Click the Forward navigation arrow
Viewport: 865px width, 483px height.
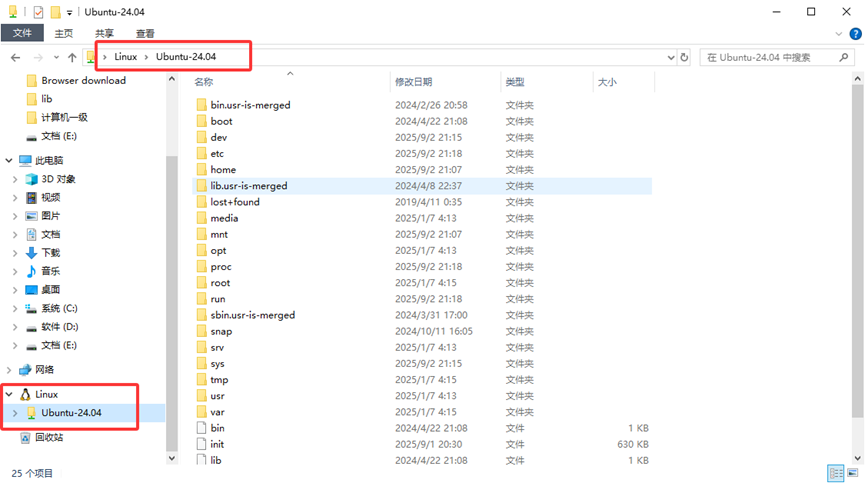(38, 57)
